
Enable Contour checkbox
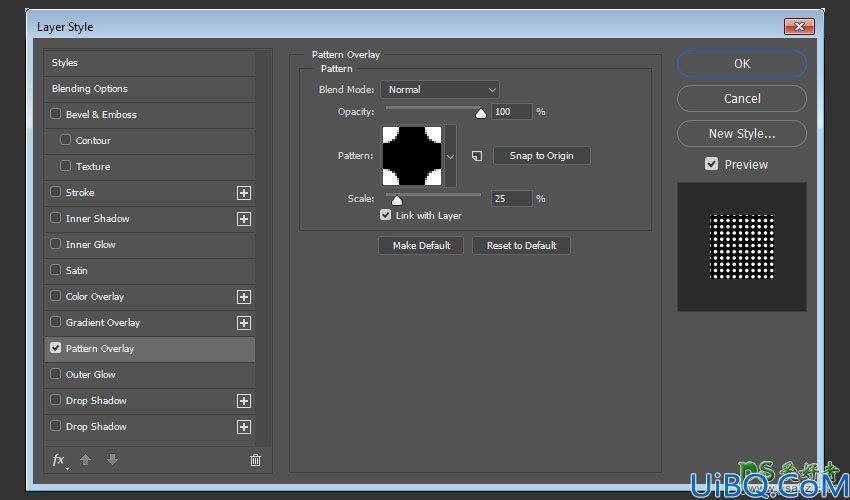66,140
